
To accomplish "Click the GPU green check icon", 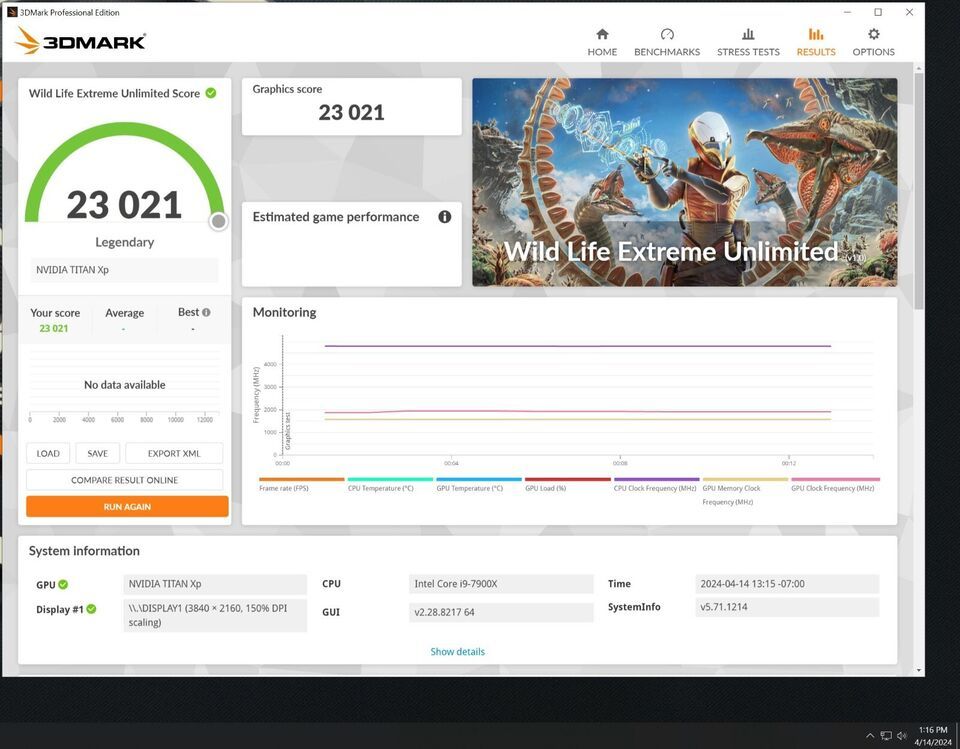I will (x=63, y=584).
